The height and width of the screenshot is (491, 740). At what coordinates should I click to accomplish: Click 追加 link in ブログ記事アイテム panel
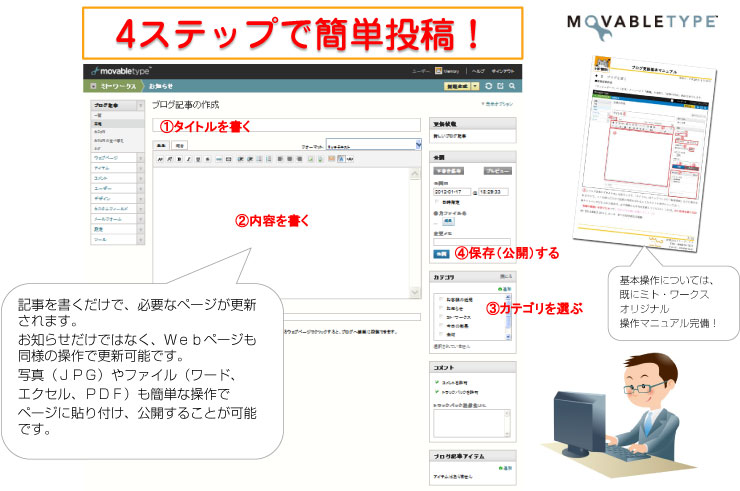505,468
